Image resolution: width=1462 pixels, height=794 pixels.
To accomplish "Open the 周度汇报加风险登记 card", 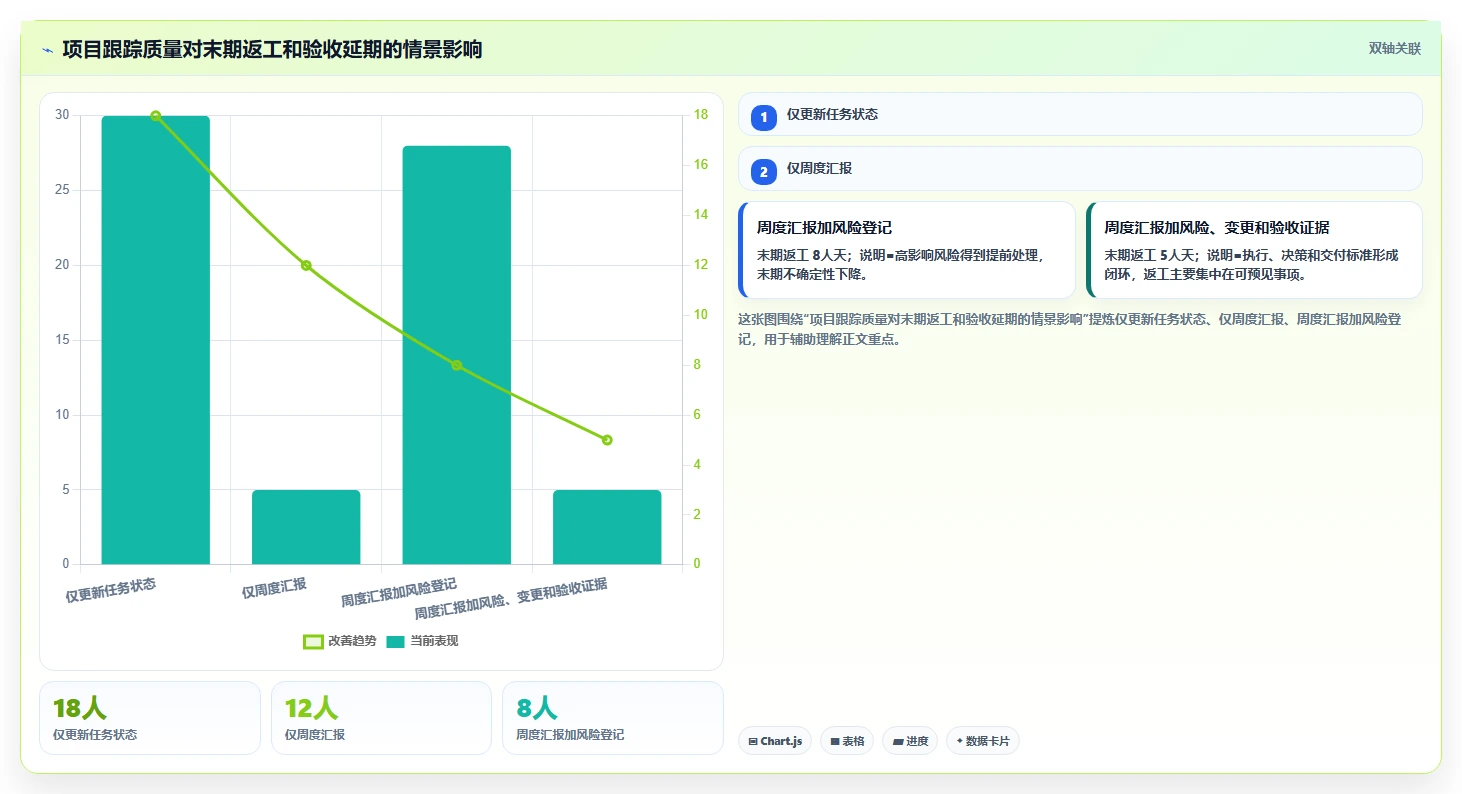I will coord(907,250).
